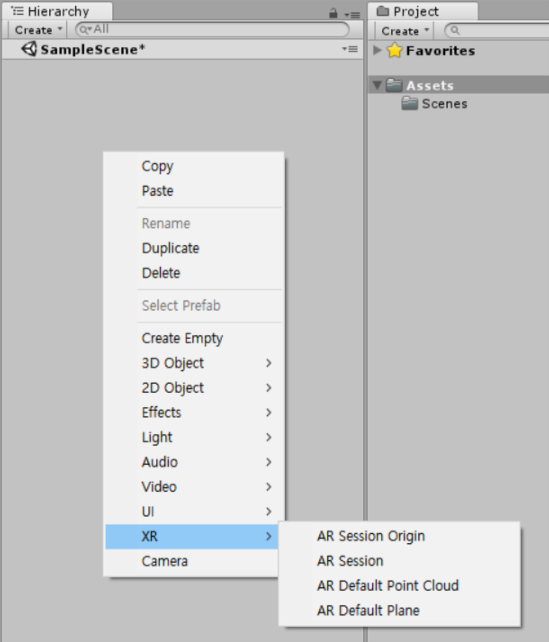Select the Scenes folder icon

coord(409,103)
